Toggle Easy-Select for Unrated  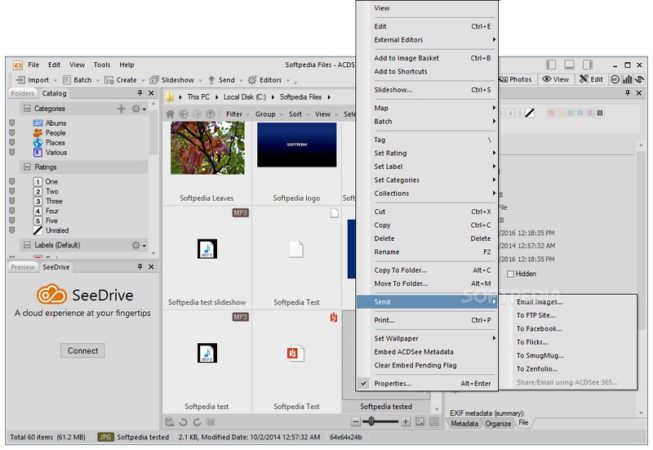tap(12, 230)
